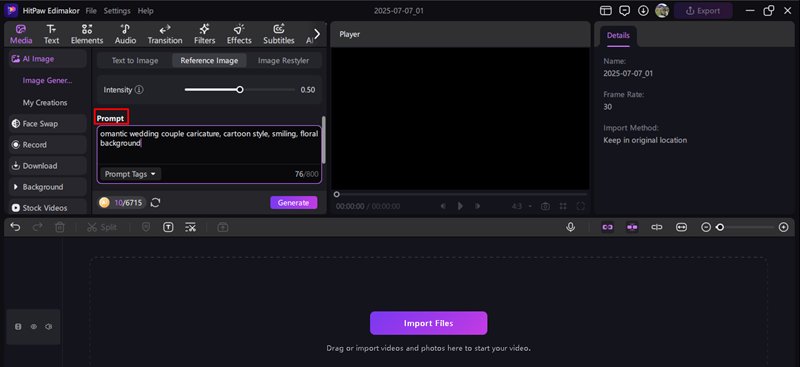The width and height of the screenshot is (800, 367).
Task: Open the Media tab
Action: tap(21, 34)
